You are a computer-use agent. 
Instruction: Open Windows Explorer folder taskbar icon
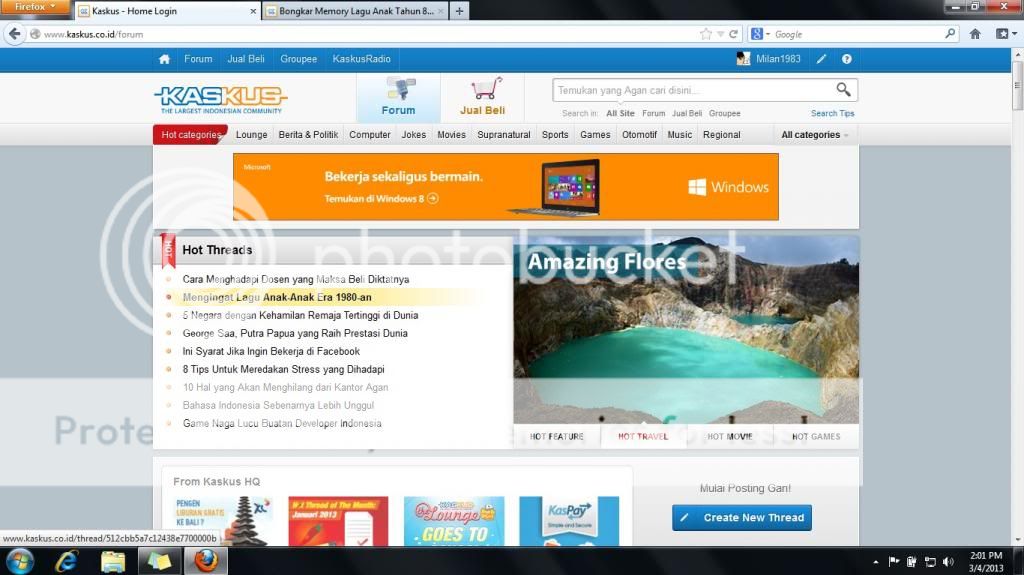[112, 561]
